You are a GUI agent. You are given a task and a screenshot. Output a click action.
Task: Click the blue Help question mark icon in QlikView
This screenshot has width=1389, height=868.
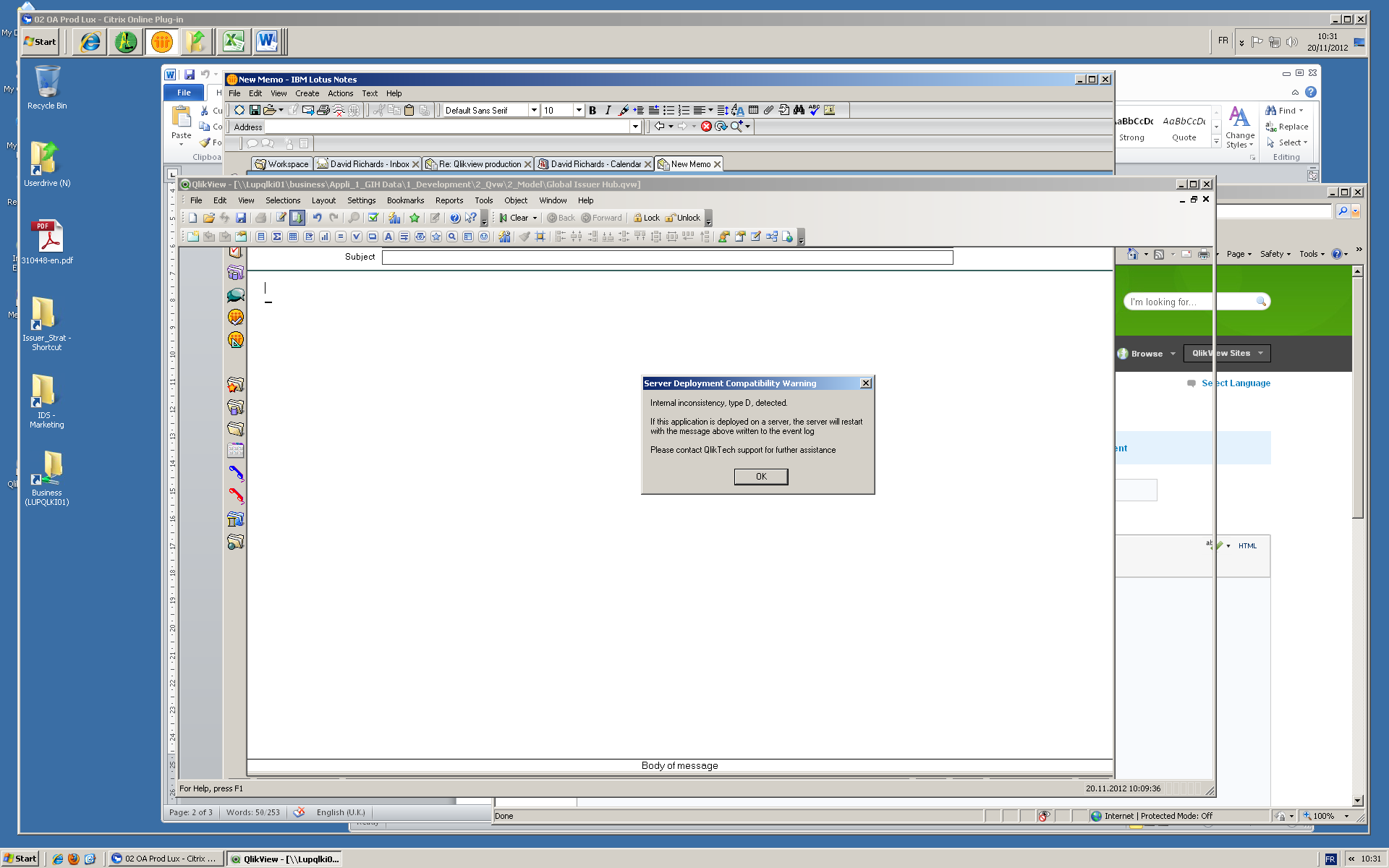pos(455,218)
